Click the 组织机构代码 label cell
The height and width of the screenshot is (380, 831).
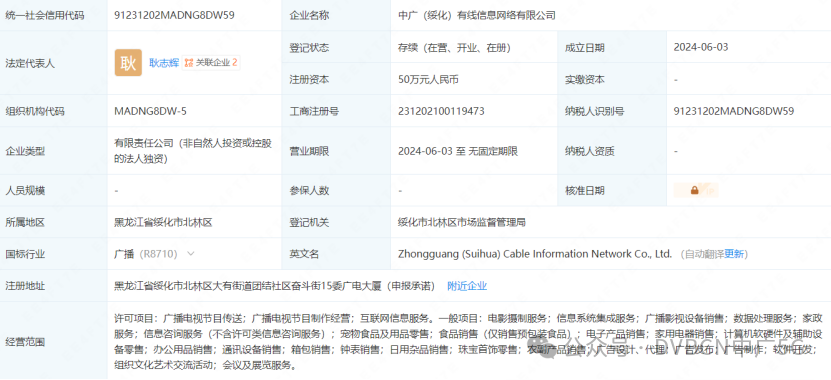[x=54, y=111]
